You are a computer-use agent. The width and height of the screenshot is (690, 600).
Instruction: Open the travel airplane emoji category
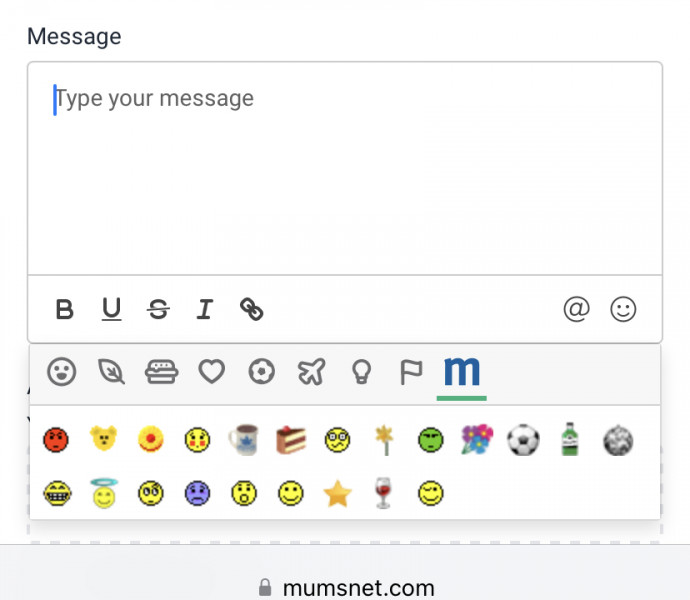click(x=311, y=373)
